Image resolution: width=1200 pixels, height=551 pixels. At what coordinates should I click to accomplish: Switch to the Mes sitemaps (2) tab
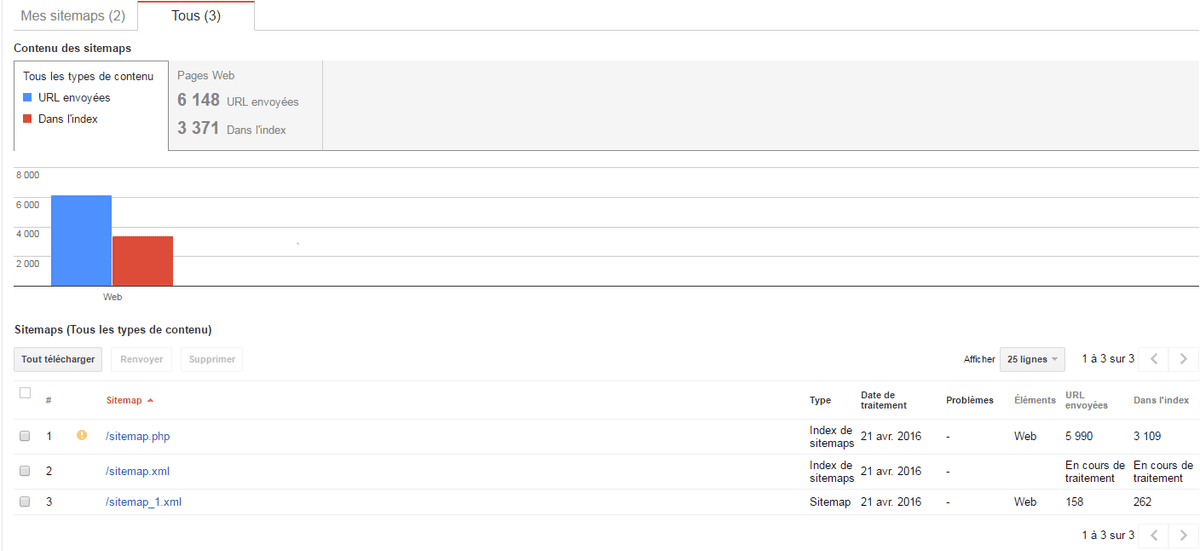[73, 16]
